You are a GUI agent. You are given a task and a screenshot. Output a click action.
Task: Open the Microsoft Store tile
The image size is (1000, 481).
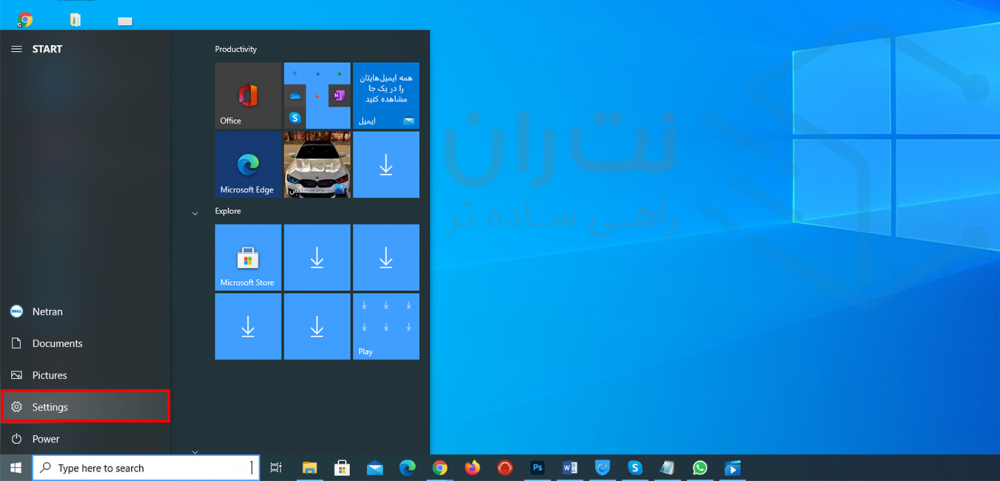(248, 257)
